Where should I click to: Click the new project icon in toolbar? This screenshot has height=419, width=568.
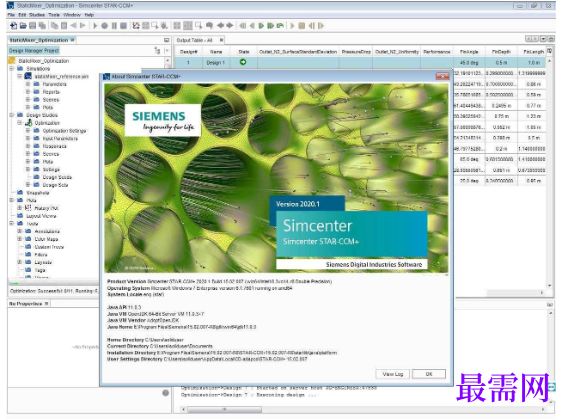point(13,26)
